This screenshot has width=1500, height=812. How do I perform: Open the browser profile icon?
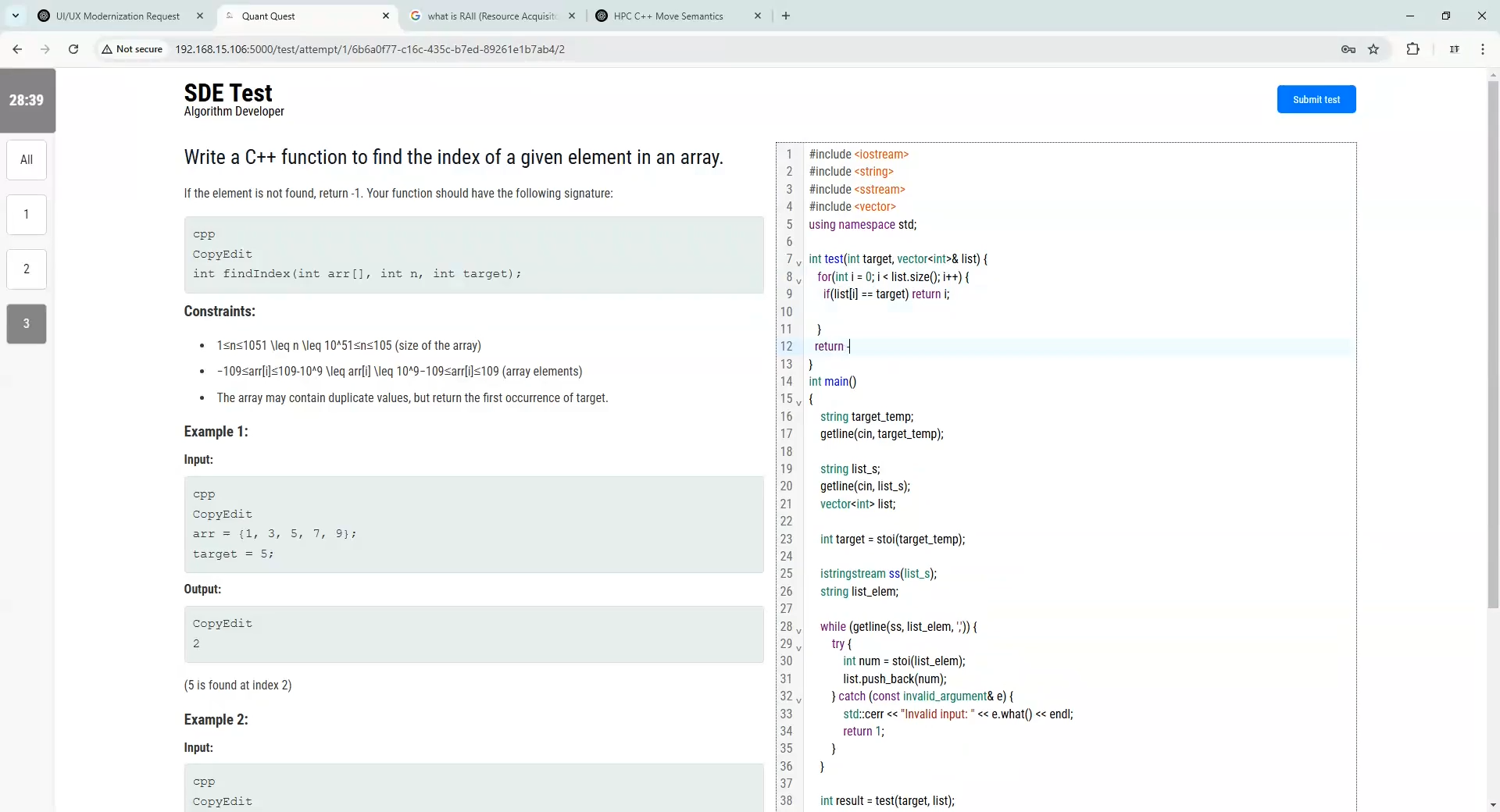tap(1455, 49)
